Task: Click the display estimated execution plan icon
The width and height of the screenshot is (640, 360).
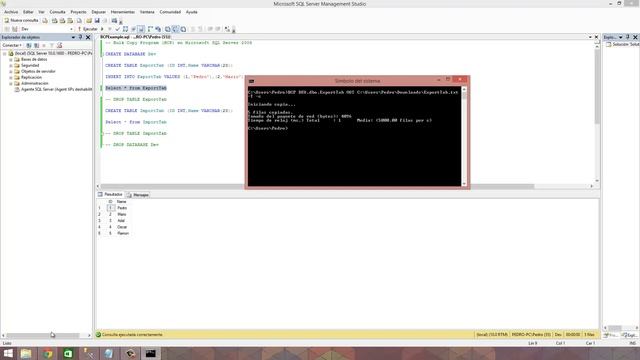Action: 125,29
